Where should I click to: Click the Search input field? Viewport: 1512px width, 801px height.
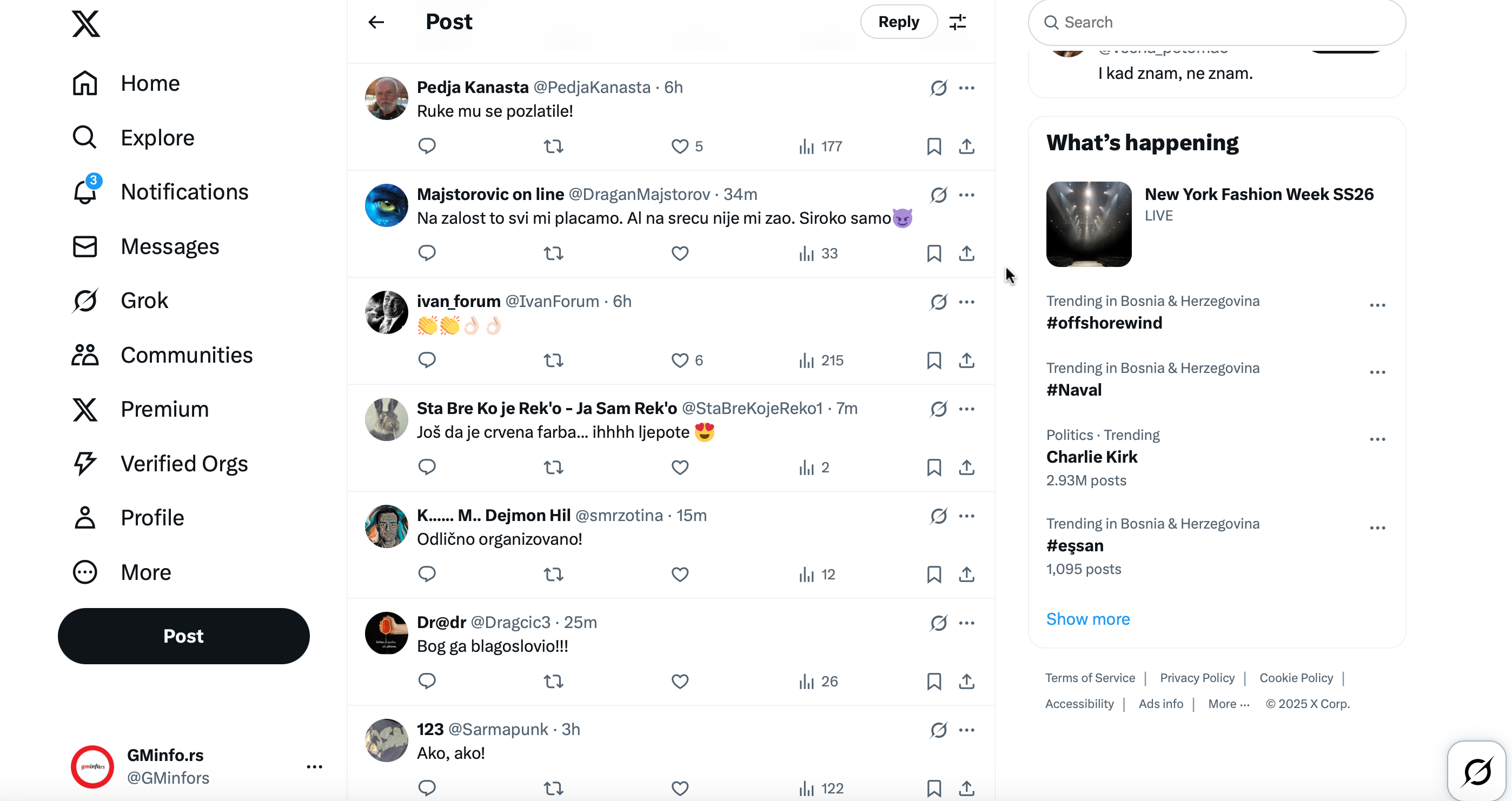click(1215, 22)
